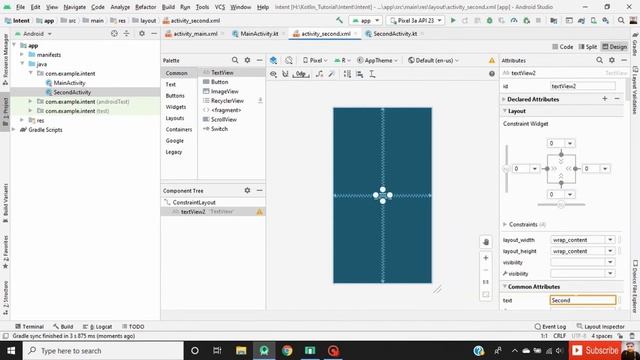The width and height of the screenshot is (640, 360).
Task: Open the layout_width wrap_content dropdown
Action: point(610,240)
